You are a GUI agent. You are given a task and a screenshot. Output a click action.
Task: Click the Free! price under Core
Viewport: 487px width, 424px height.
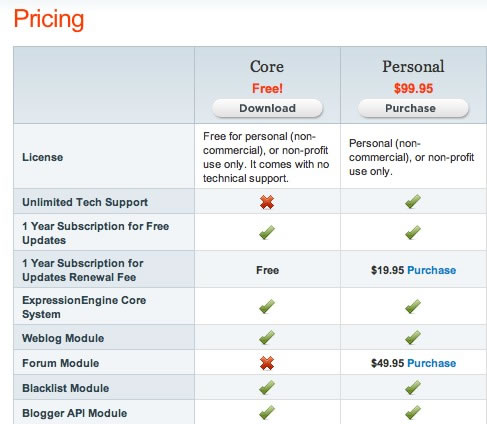(267, 89)
